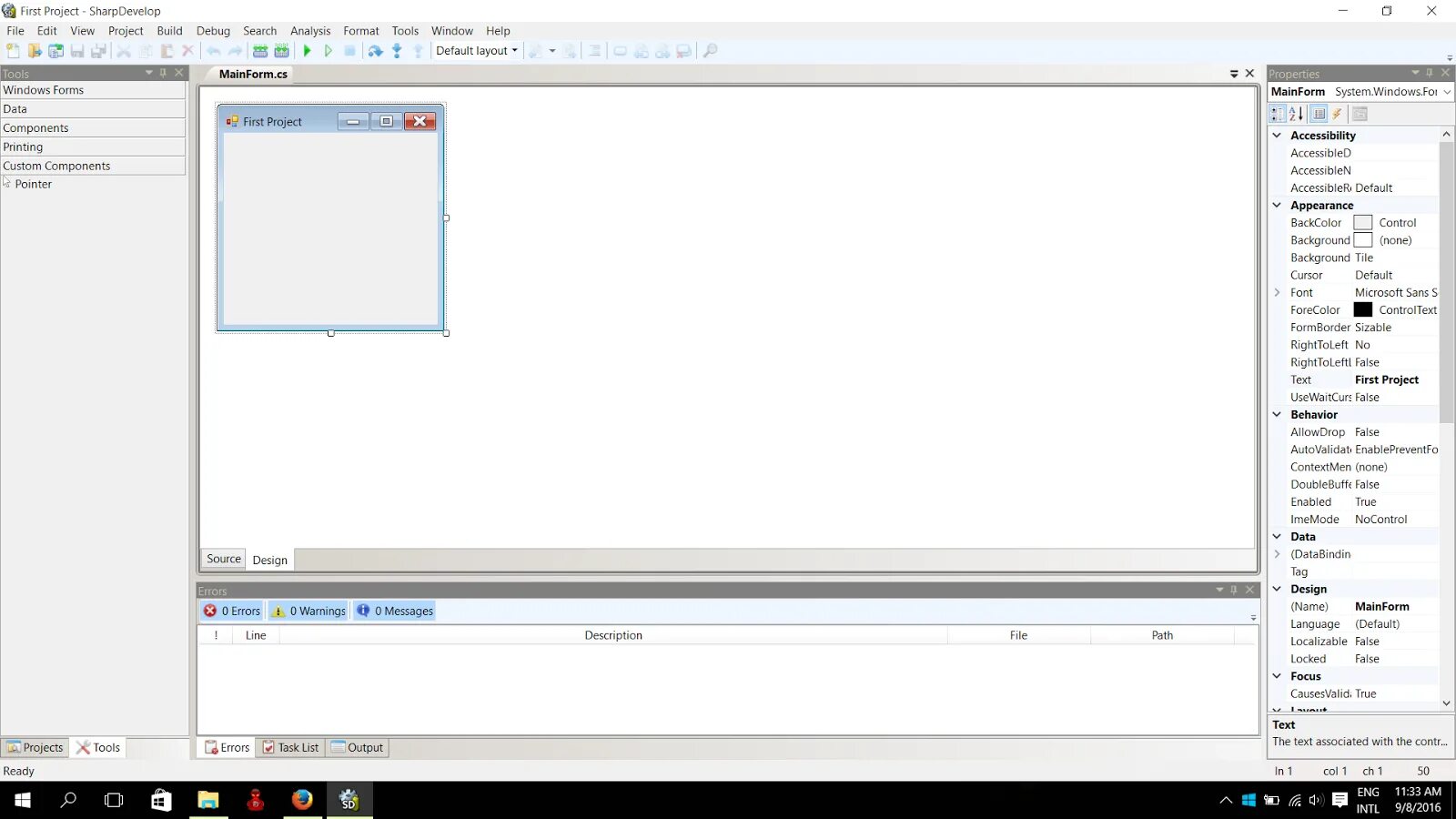Open the Action Center notification icon

pyautogui.click(x=1340, y=800)
